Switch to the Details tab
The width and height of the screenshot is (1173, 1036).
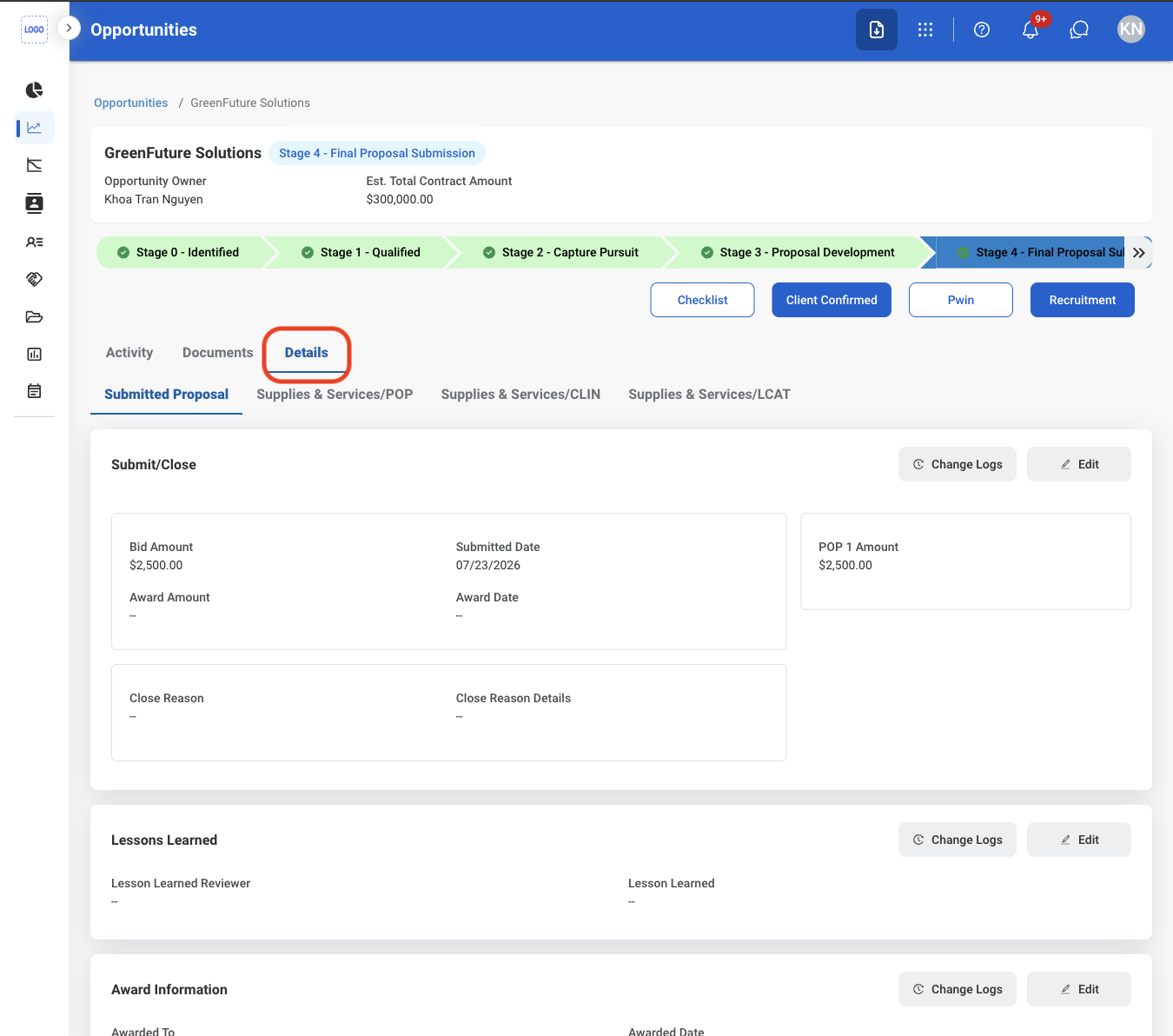(307, 353)
